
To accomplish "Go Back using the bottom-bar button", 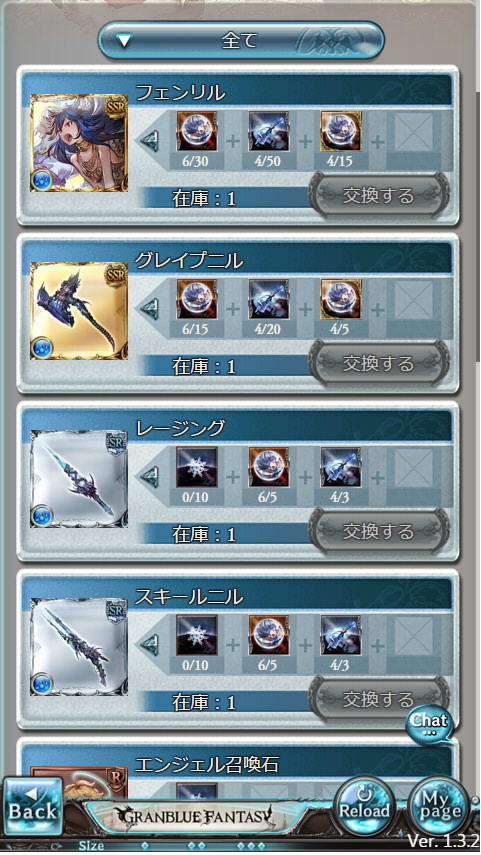I will point(33,808).
